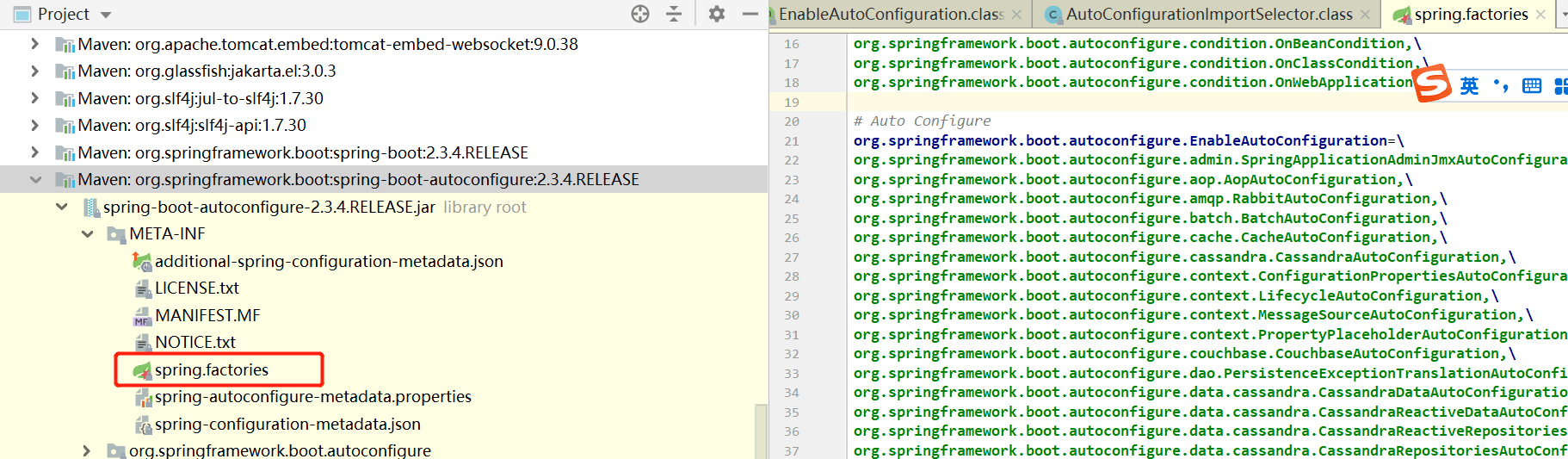This screenshot has height=459, width=1568.
Task: Open the Project view dropdown
Action: coord(106,15)
